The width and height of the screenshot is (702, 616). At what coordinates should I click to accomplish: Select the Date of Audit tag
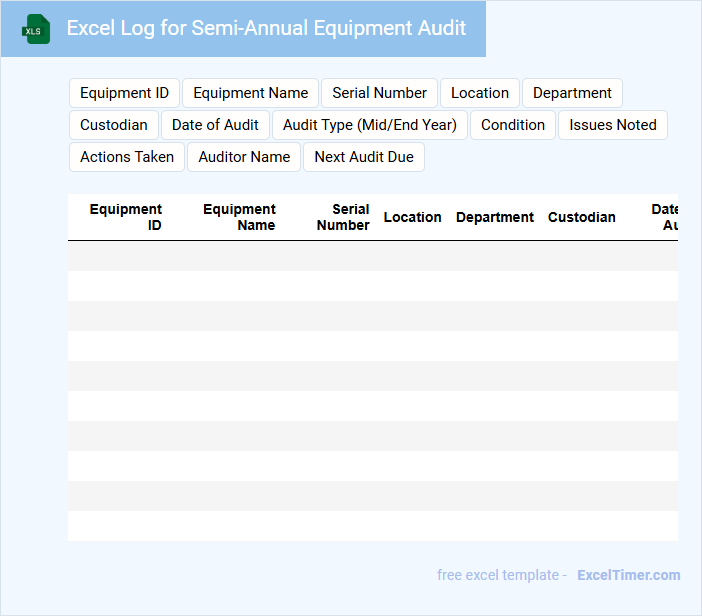point(215,125)
